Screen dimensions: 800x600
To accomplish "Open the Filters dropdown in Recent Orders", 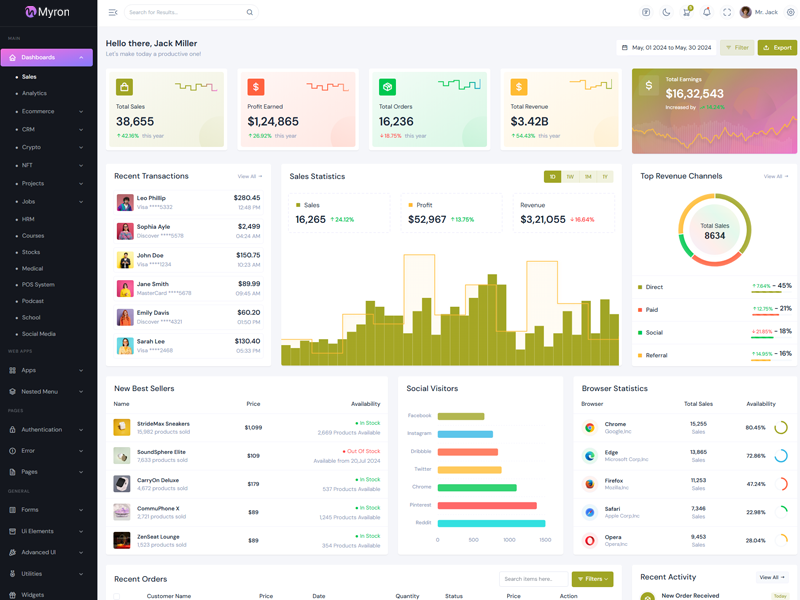I will coord(592,579).
